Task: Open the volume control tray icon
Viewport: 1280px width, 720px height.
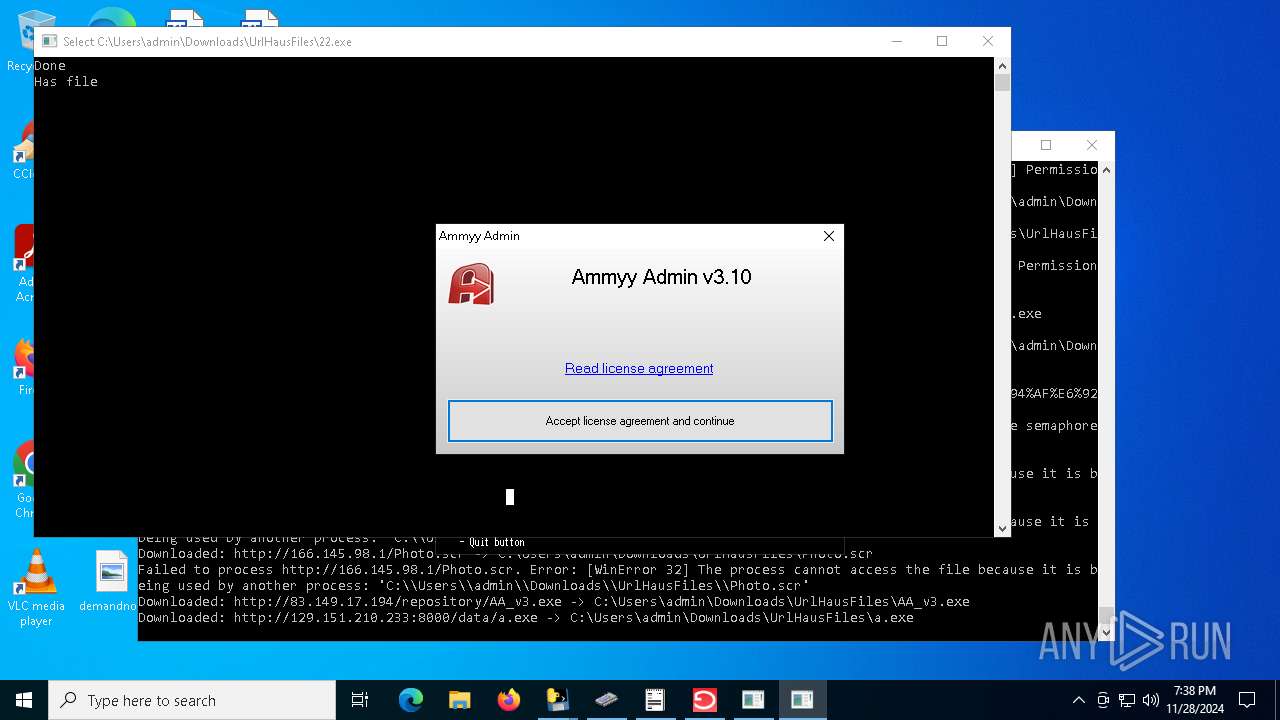Action: pyautogui.click(x=1151, y=700)
